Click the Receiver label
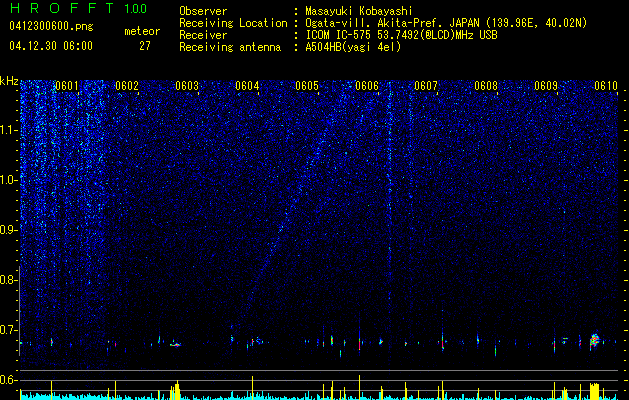This screenshot has width=629, height=400. pyautogui.click(x=203, y=35)
